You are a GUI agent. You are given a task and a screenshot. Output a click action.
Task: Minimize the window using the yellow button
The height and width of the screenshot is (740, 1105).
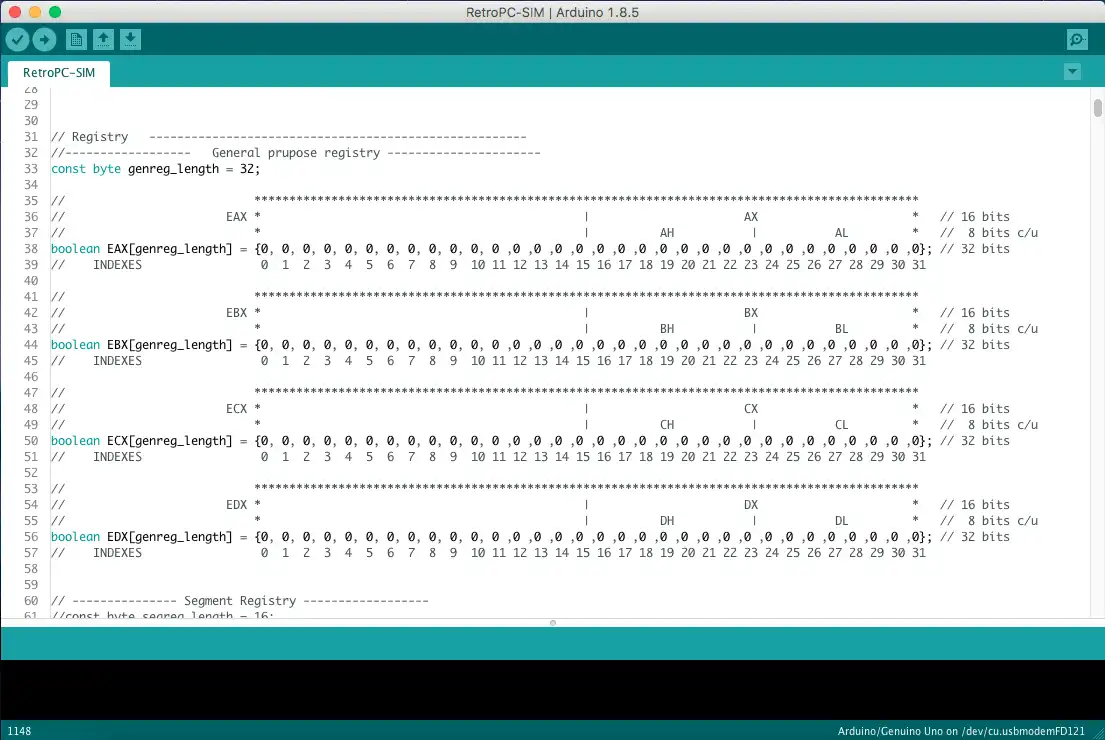(x=34, y=12)
